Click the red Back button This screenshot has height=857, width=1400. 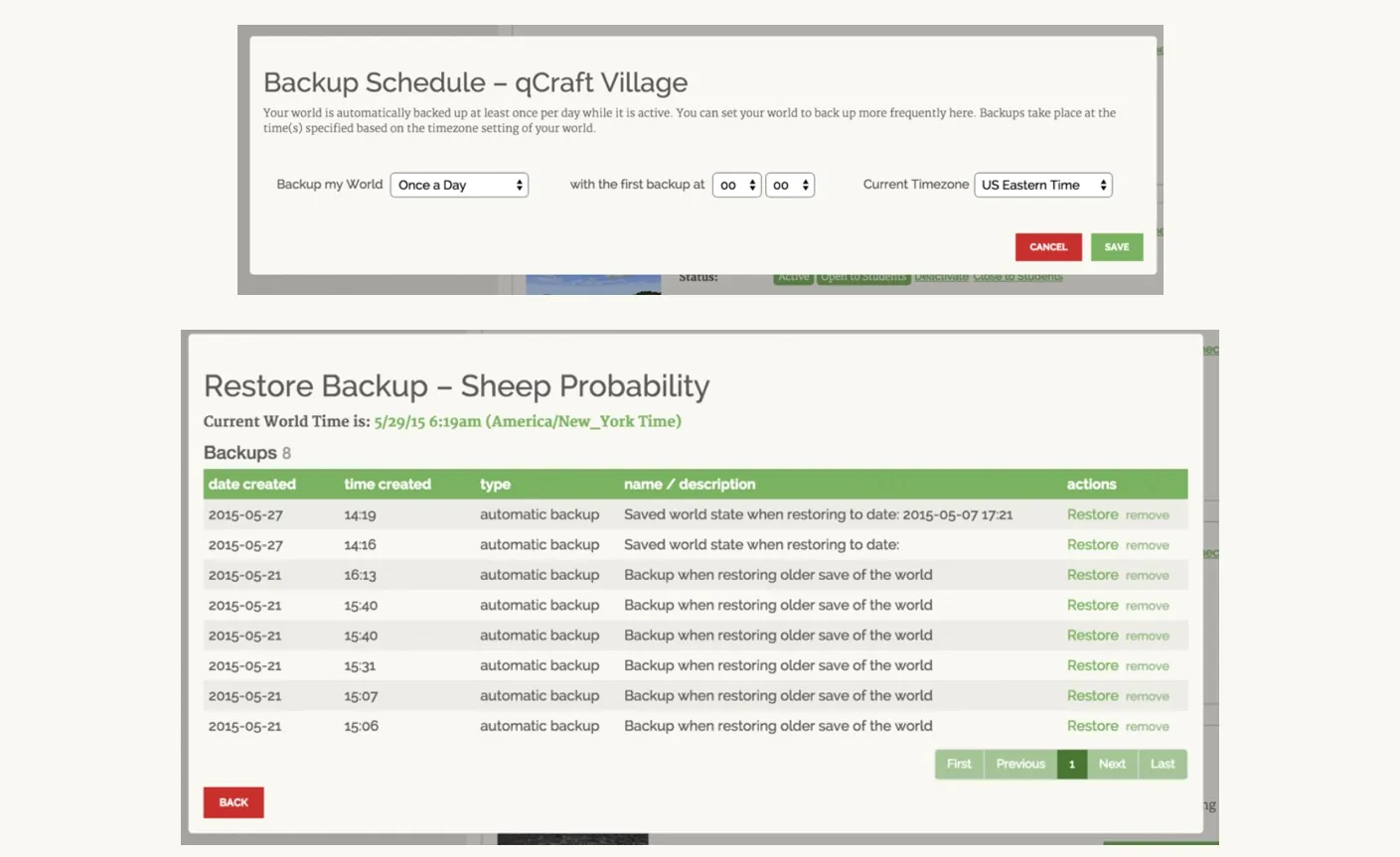pos(233,802)
